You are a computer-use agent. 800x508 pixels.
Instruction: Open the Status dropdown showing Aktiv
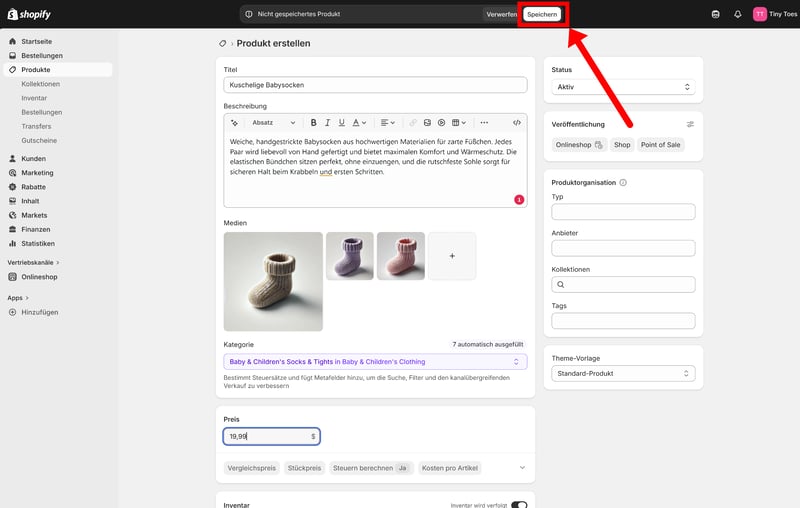click(x=623, y=87)
